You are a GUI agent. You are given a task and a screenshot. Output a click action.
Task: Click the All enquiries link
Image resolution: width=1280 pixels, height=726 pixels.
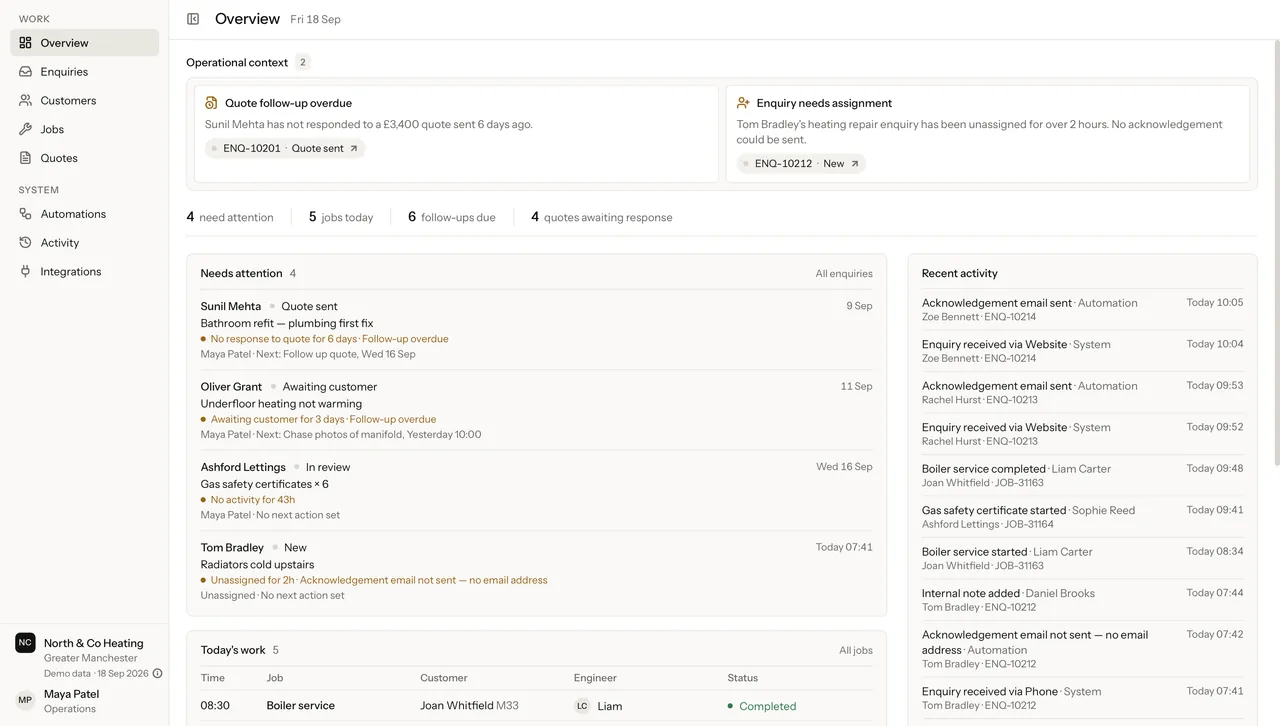coord(843,274)
